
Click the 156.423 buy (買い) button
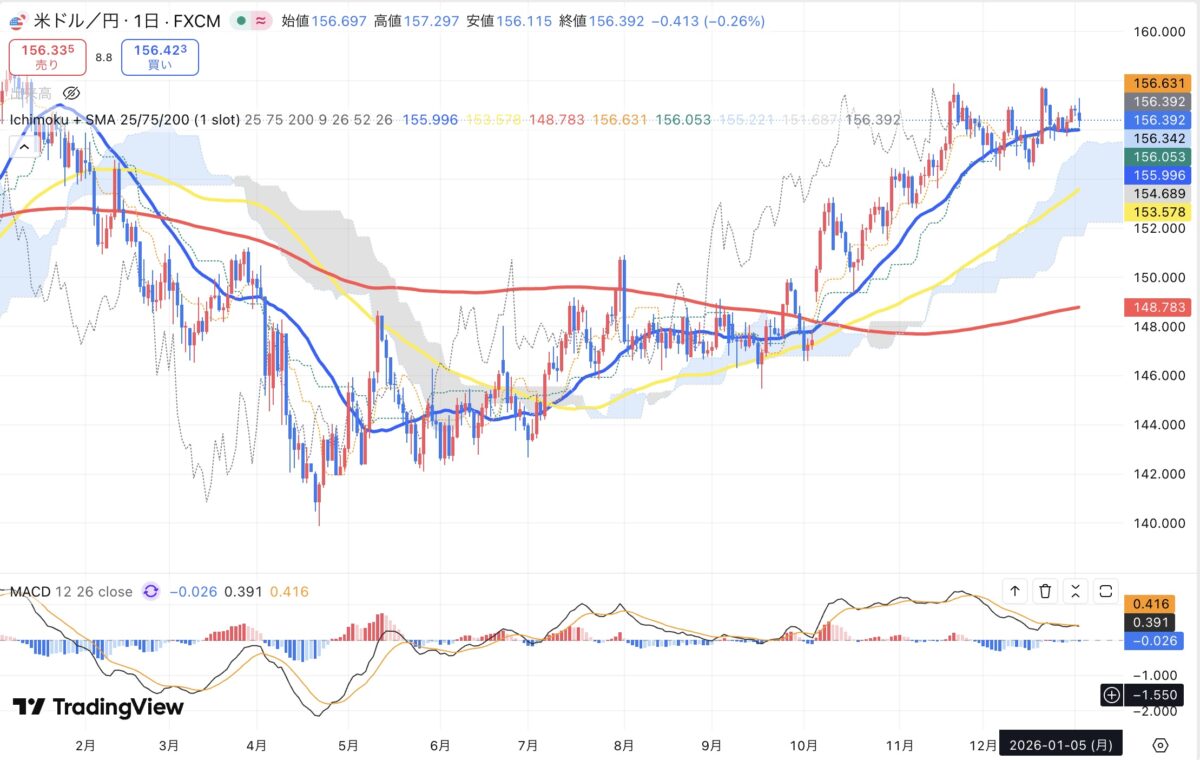(x=160, y=57)
